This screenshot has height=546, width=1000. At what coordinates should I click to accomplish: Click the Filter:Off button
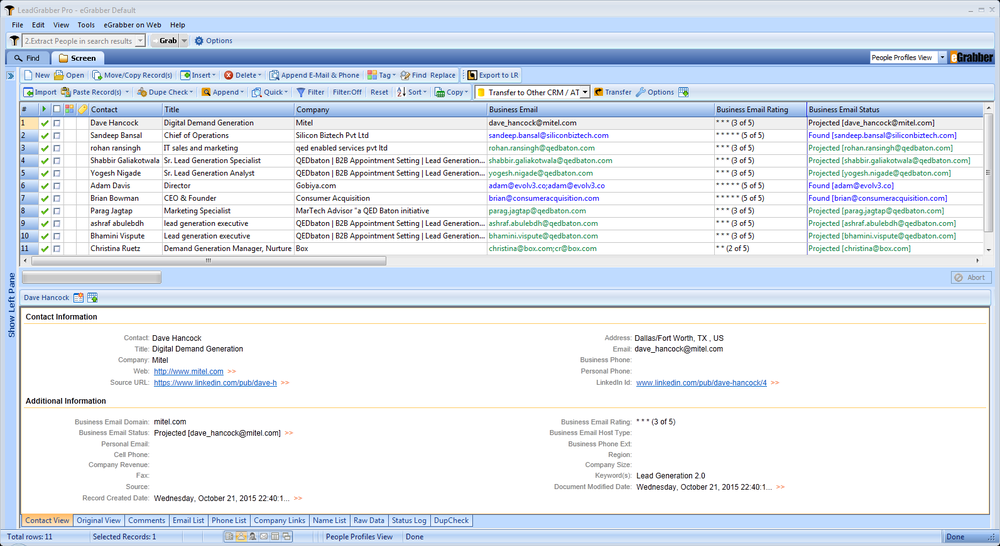pos(347,92)
